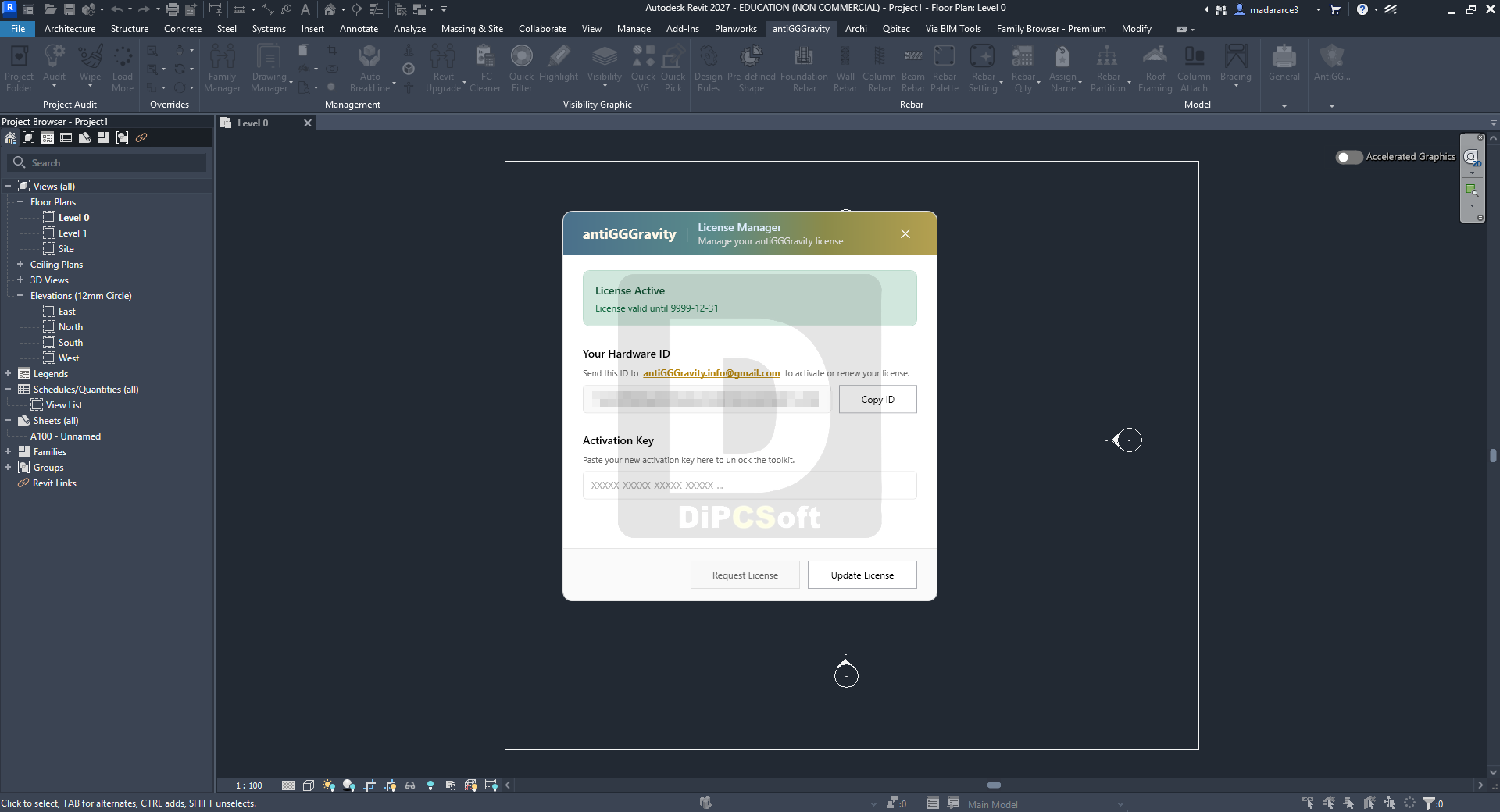Choose the Beam Rebar tool
Image resolution: width=1500 pixels, height=812 pixels.
point(912,69)
